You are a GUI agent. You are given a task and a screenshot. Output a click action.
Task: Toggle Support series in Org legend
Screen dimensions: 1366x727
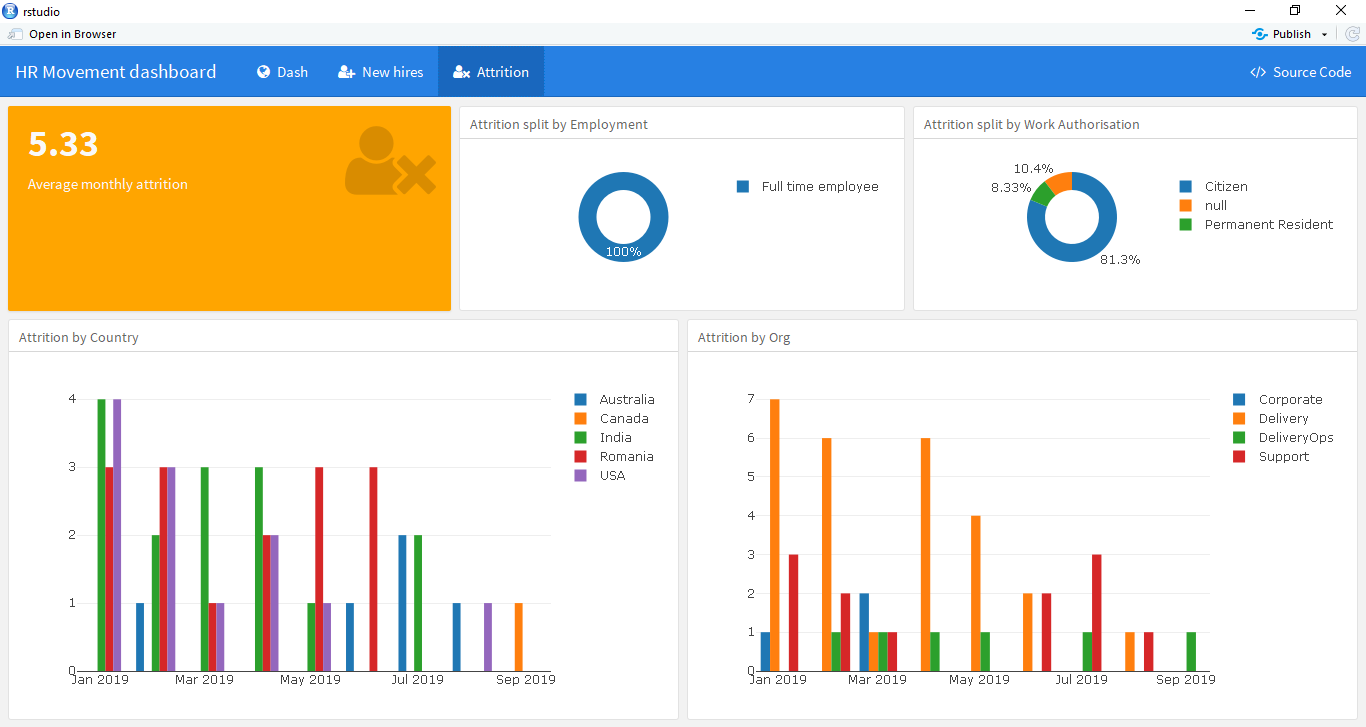pyautogui.click(x=1271, y=457)
